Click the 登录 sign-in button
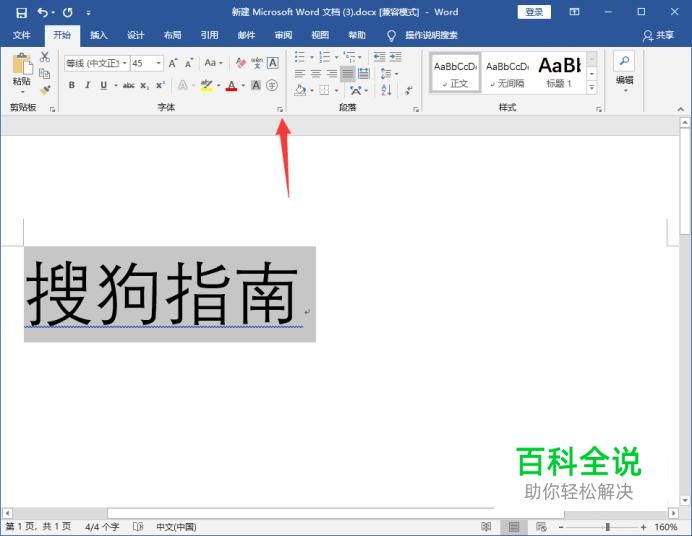Screen dimensions: 692x536 pos(534,12)
